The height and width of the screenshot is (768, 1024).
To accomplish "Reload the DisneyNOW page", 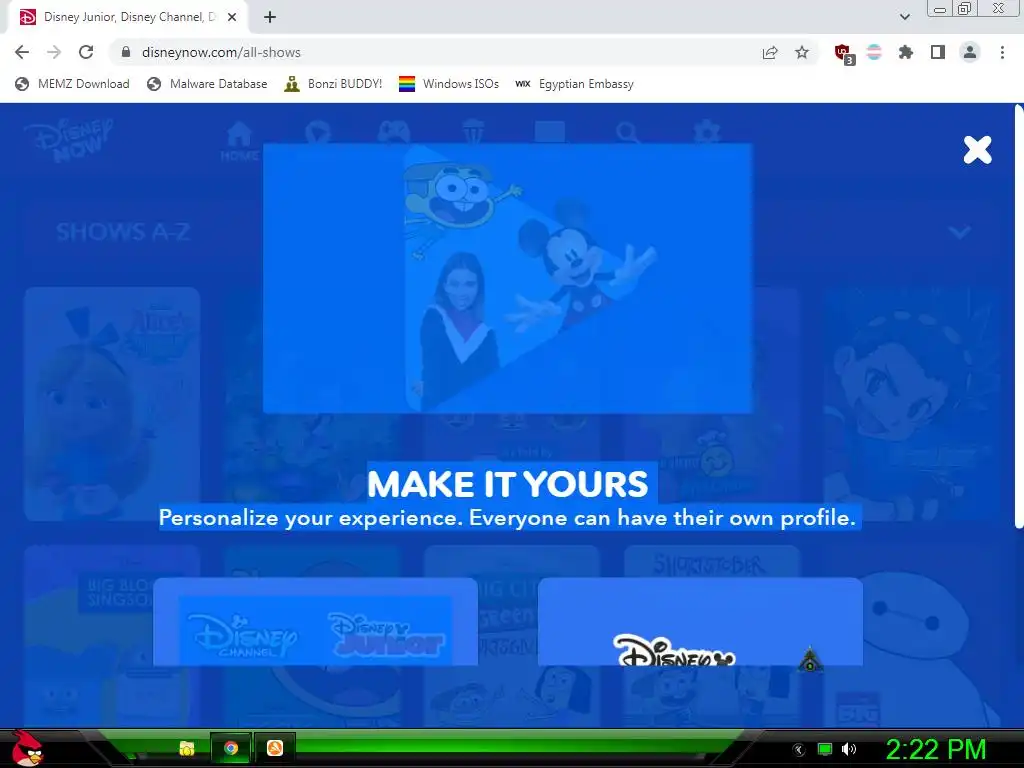I will click(x=86, y=52).
